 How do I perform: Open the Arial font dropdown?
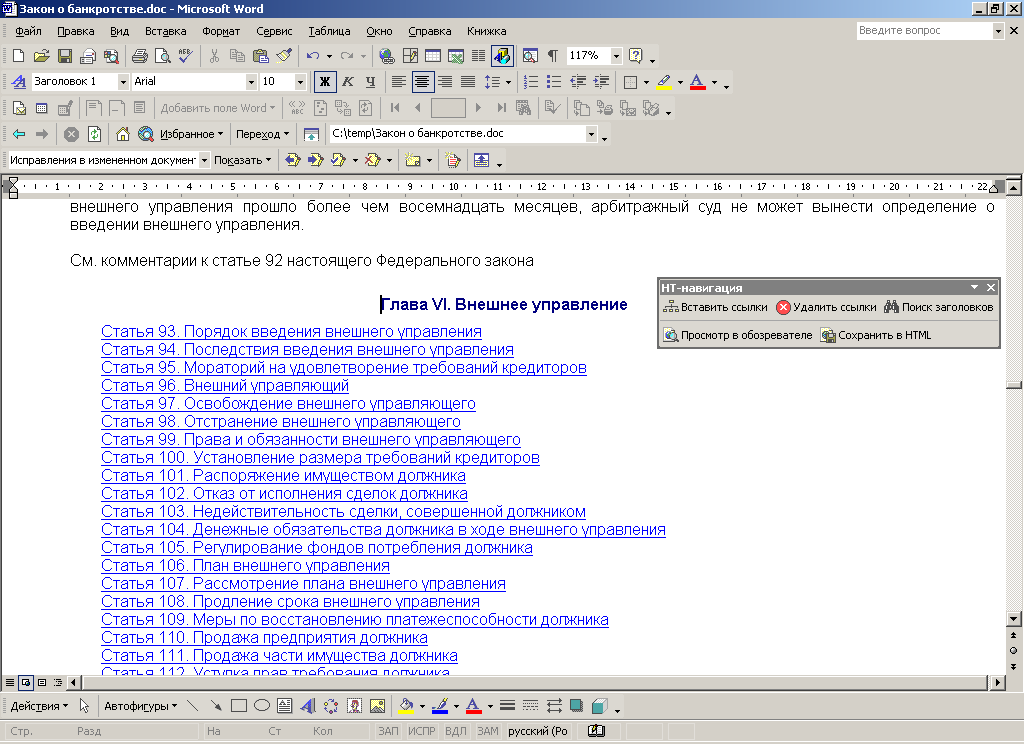coord(251,82)
